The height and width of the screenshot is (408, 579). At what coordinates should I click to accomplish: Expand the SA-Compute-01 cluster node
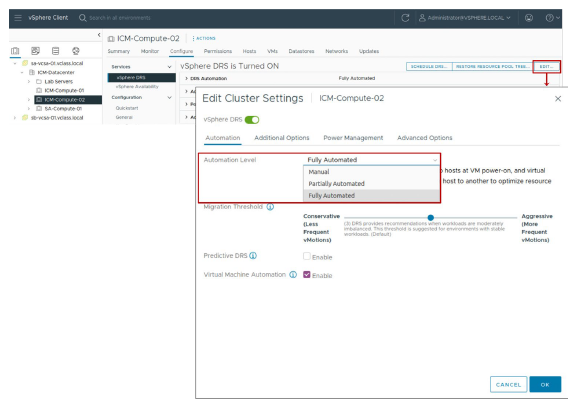pyautogui.click(x=29, y=109)
